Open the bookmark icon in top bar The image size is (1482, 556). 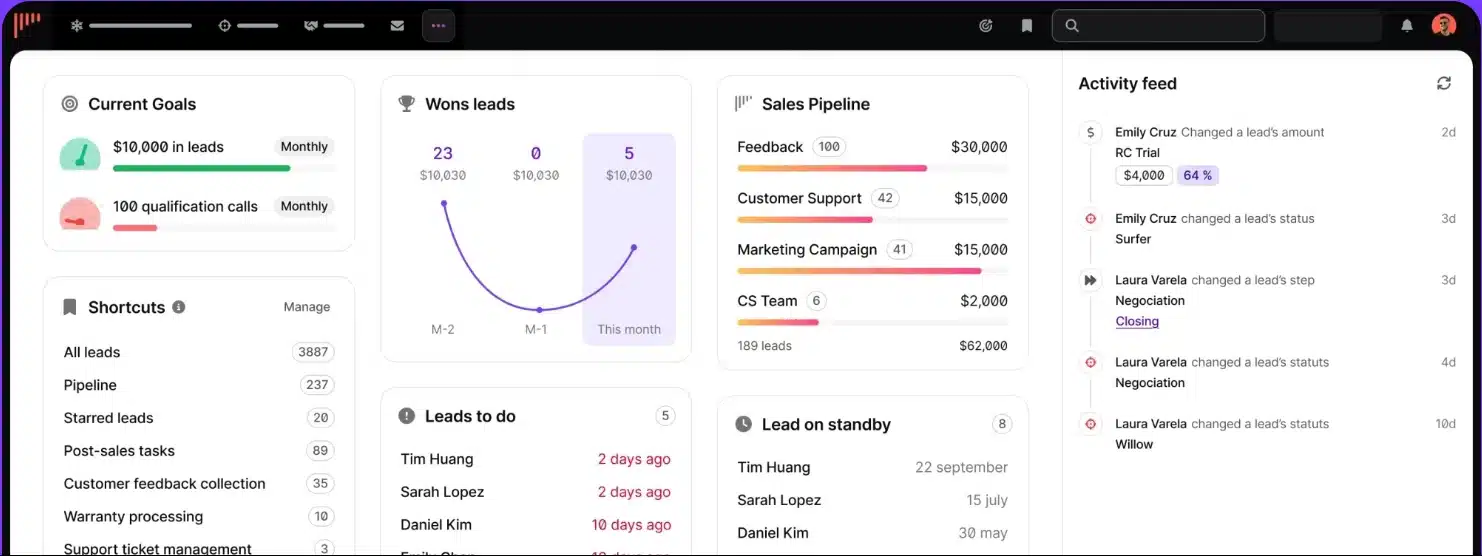[x=1026, y=26]
